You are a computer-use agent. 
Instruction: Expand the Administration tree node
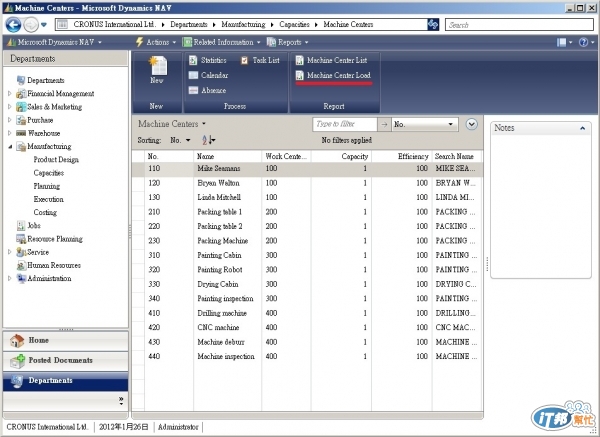pos(10,278)
